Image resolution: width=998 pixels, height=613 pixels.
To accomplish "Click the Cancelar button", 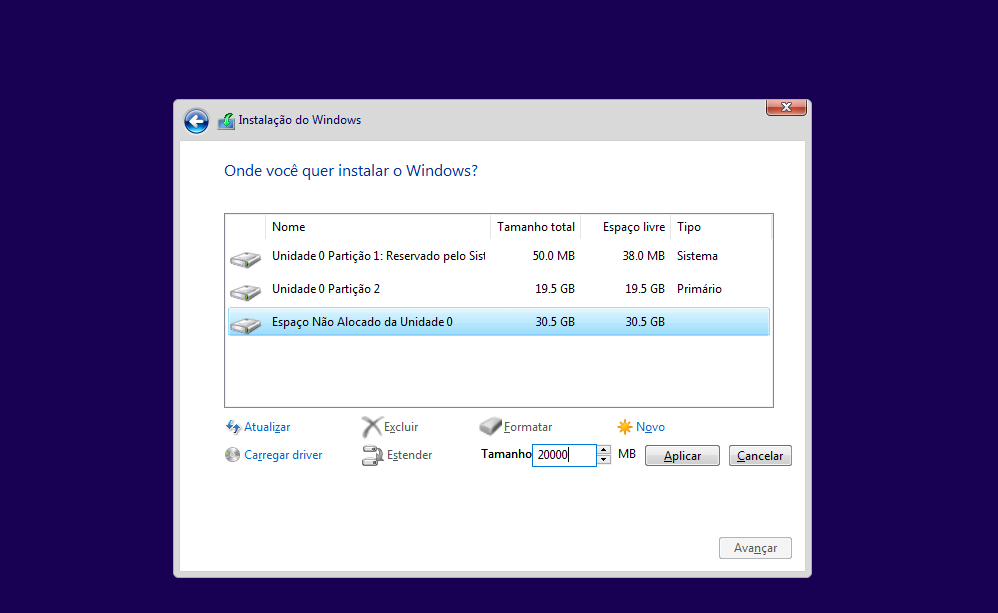I will 760,456.
